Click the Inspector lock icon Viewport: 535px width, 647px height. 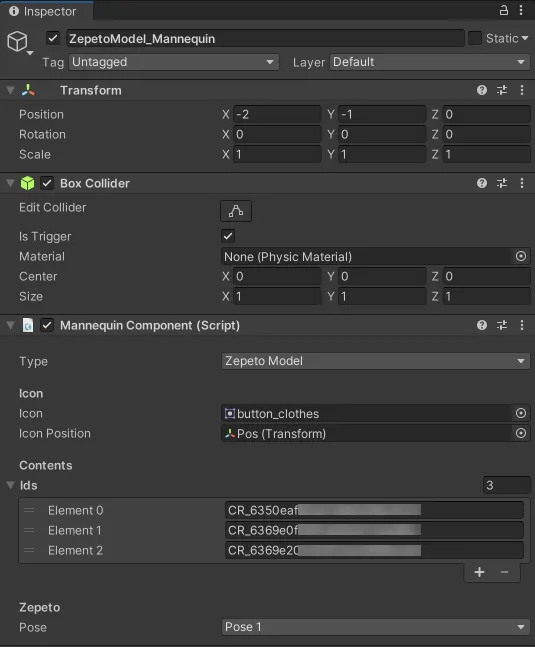click(x=504, y=10)
